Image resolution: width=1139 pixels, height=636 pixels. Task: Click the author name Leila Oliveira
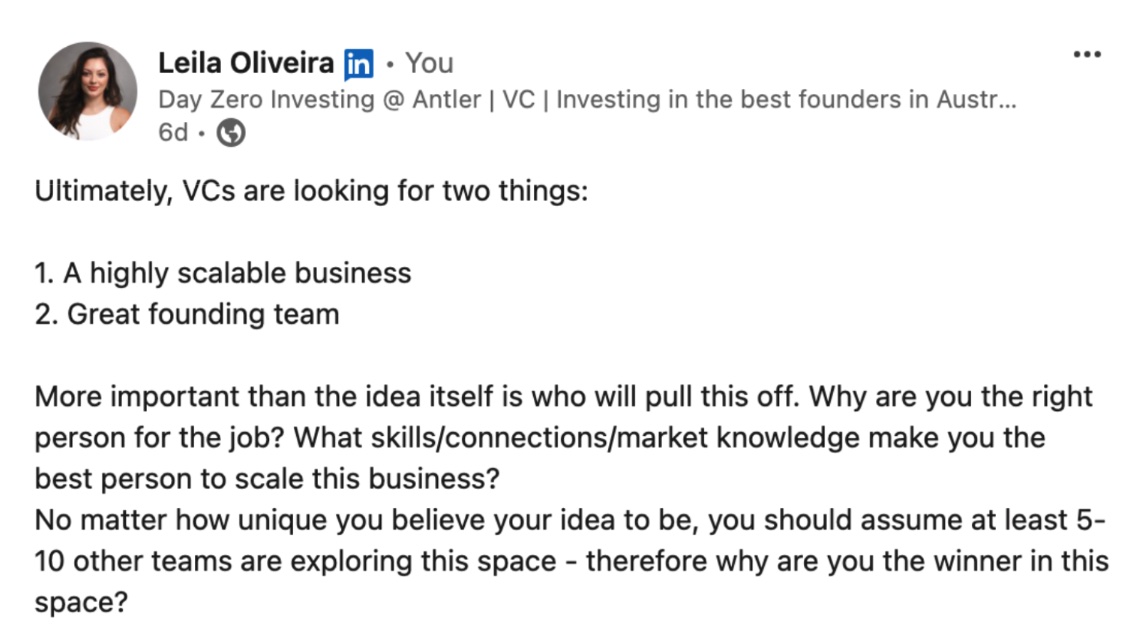tap(246, 63)
